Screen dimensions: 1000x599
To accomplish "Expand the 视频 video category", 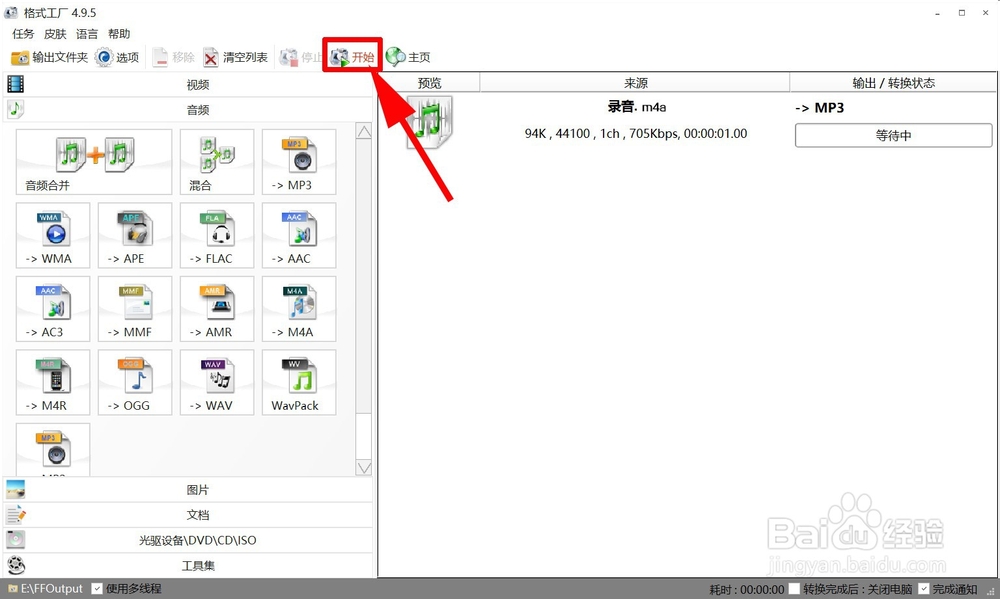I will [189, 84].
